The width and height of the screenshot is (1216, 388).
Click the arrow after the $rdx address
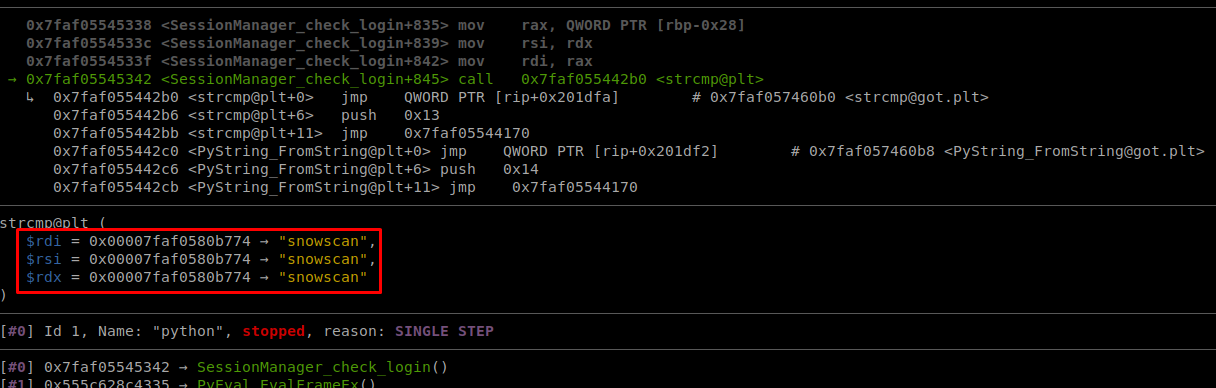(x=269, y=277)
